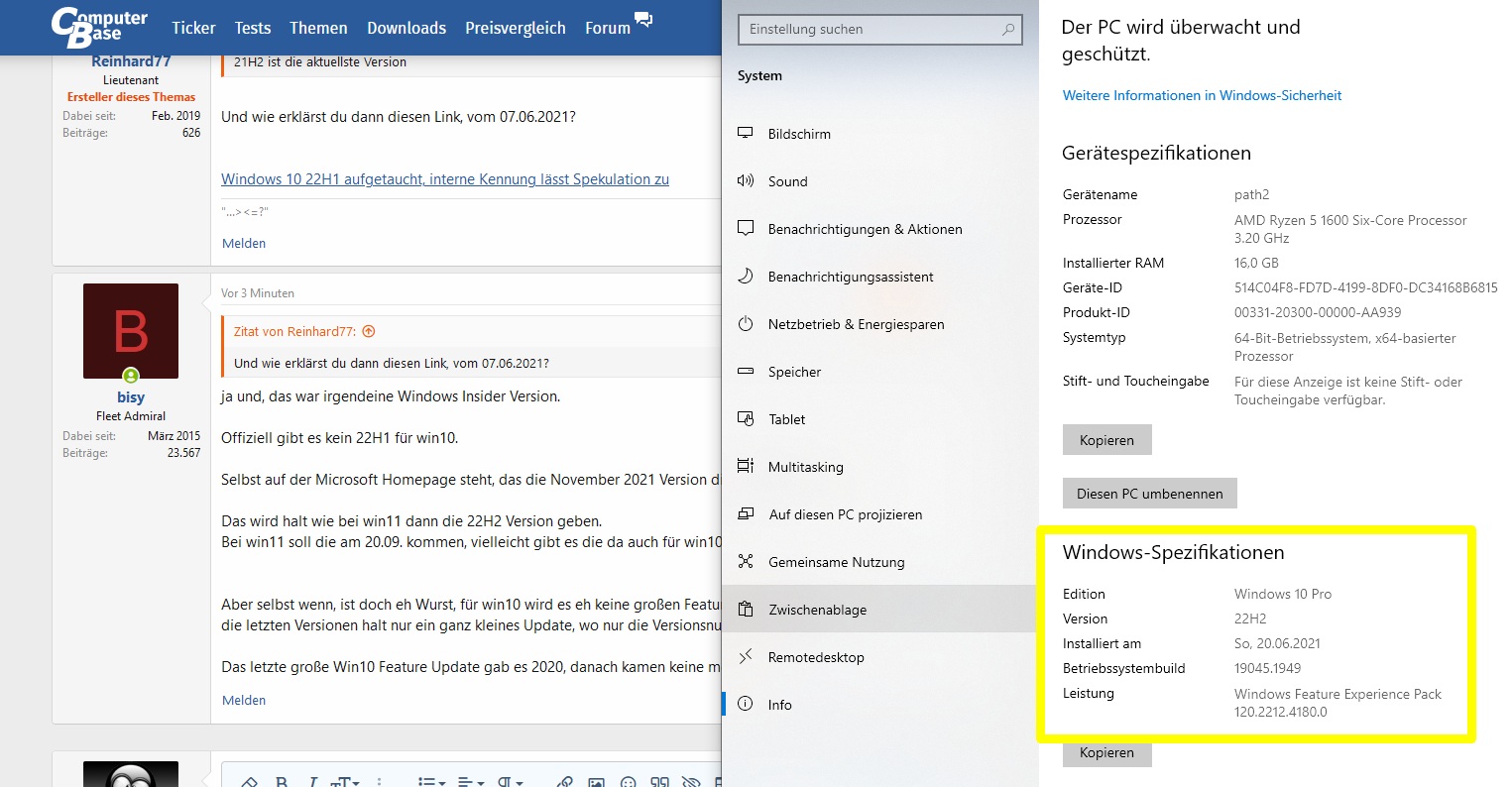Open the editor alignment dropdown
This screenshot has height=787, width=1512.
(x=470, y=781)
